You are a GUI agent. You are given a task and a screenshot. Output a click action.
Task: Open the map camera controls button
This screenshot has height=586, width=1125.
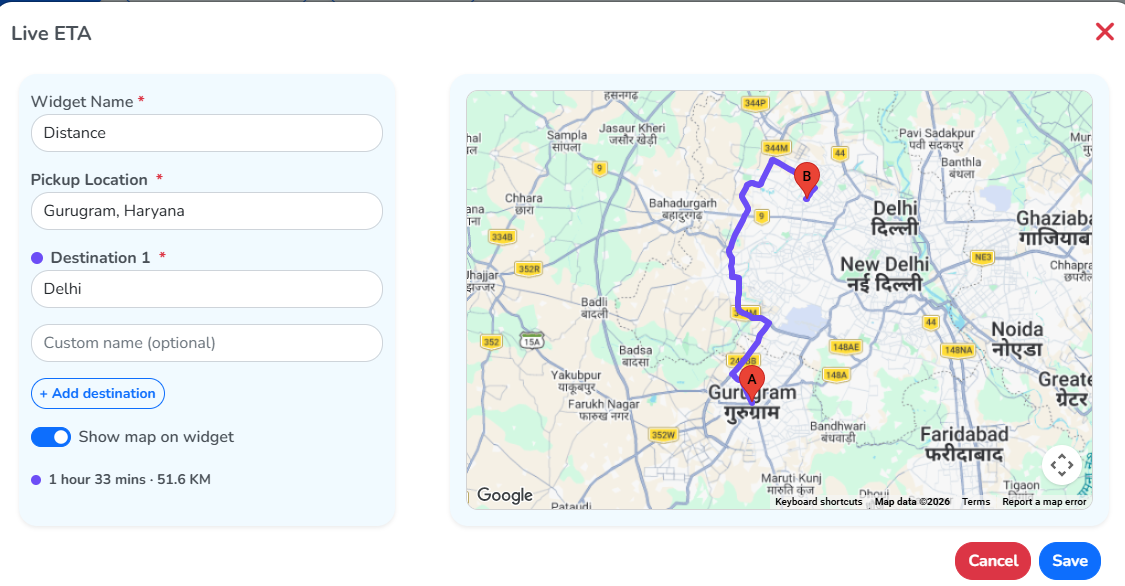pyautogui.click(x=1062, y=465)
